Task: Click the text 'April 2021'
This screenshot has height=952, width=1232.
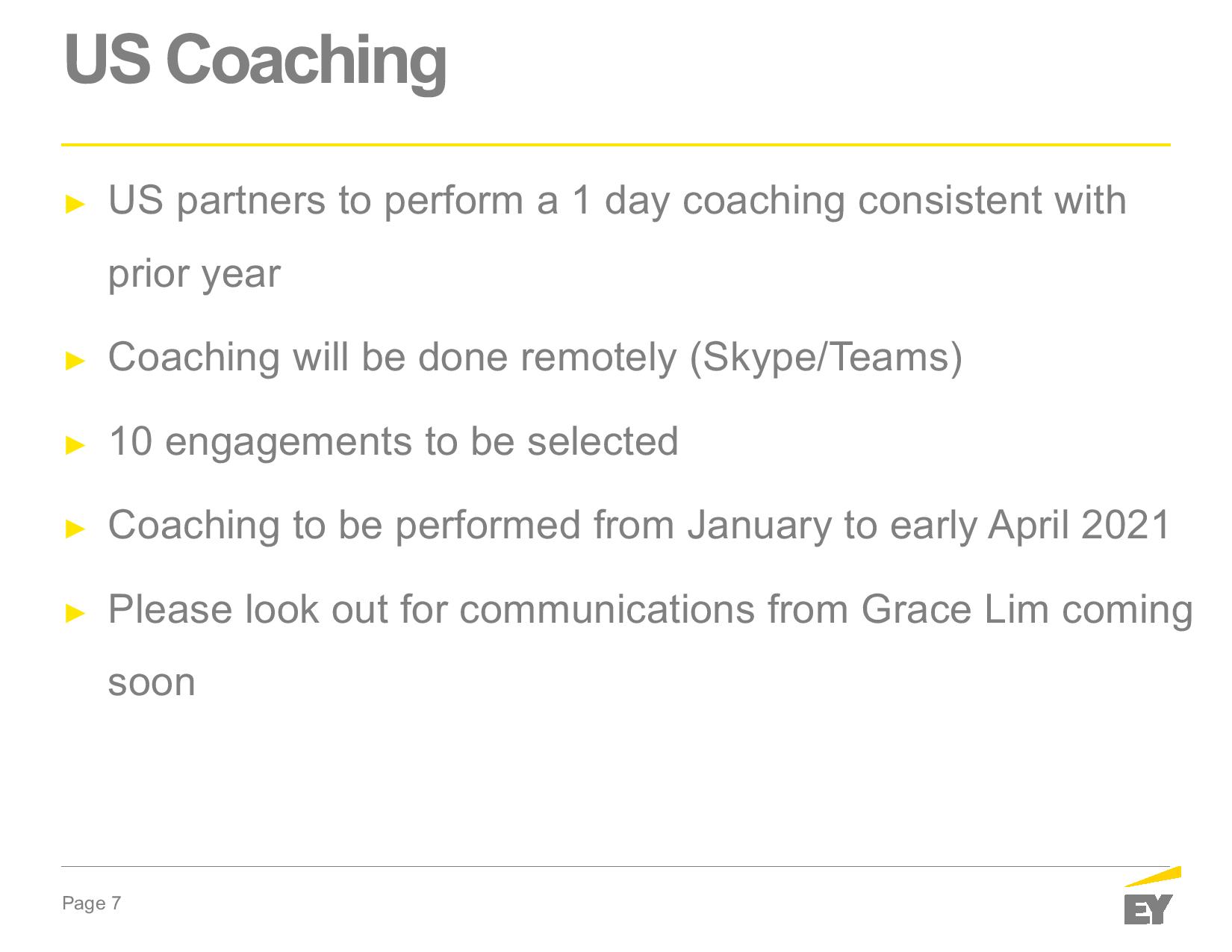Action: click(1078, 525)
